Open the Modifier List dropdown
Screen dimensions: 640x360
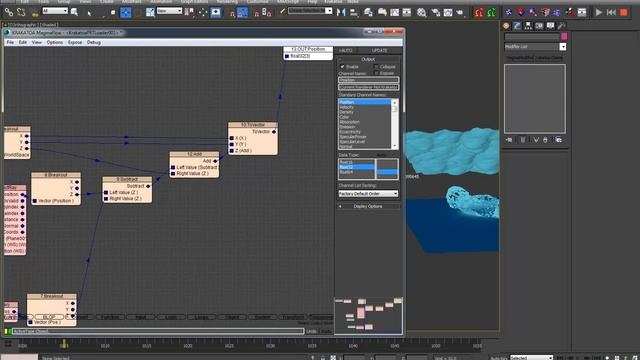(x=536, y=47)
